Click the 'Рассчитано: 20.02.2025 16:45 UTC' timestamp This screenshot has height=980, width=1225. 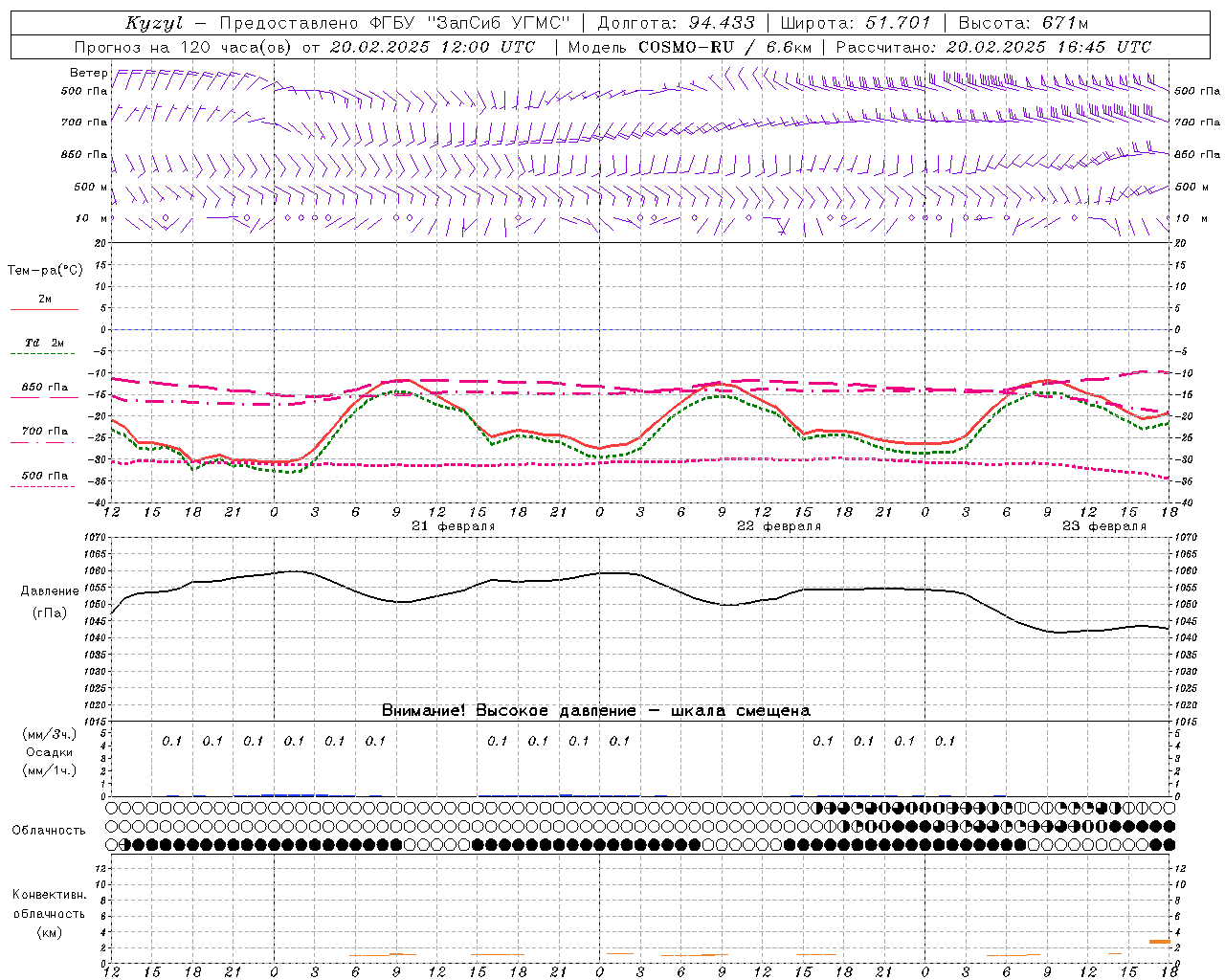tap(993, 47)
